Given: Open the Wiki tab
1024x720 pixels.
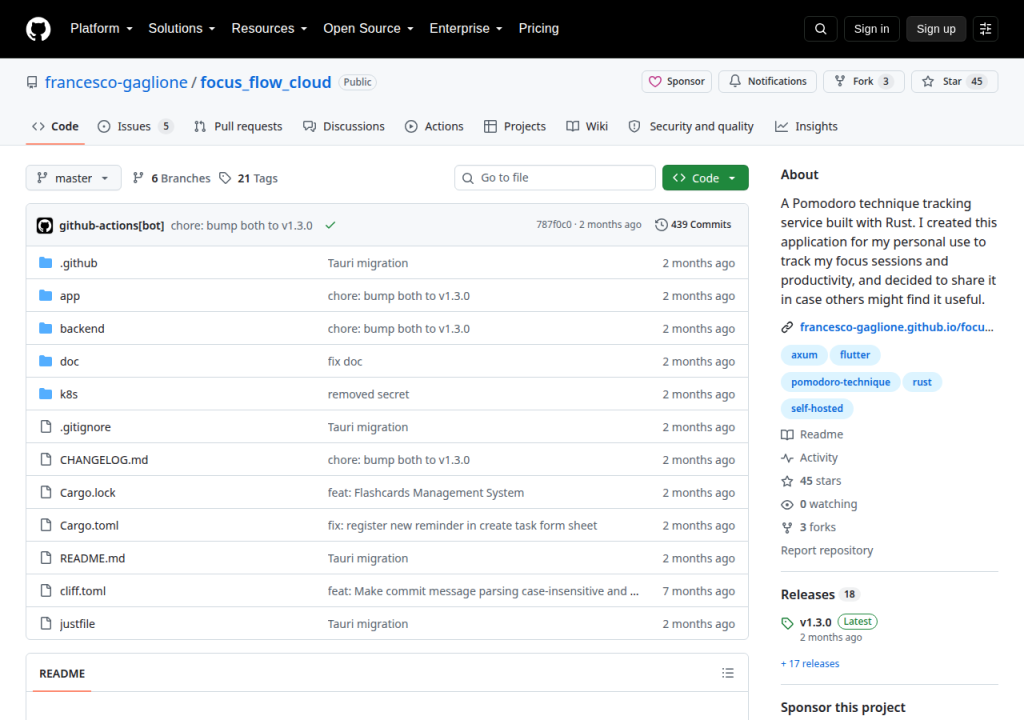Looking at the screenshot, I should (x=587, y=126).
